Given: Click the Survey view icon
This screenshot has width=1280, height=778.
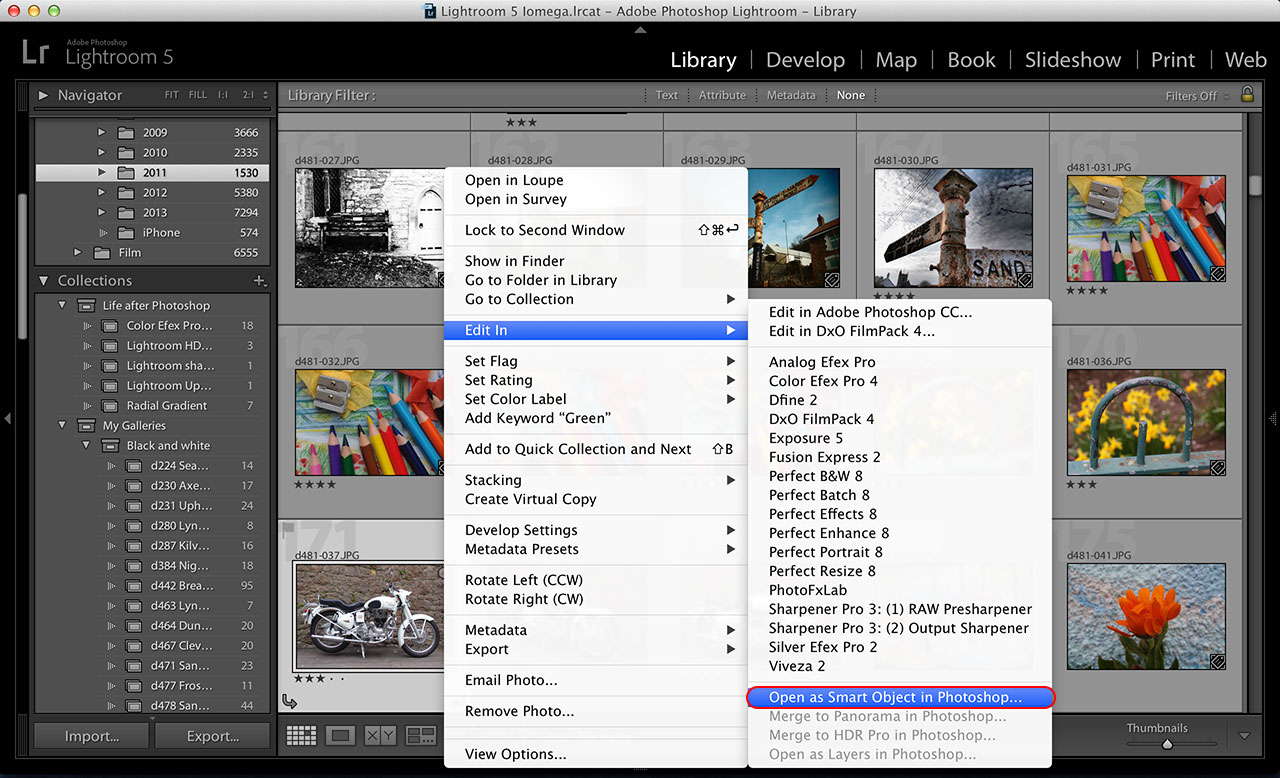Looking at the screenshot, I should pyautogui.click(x=420, y=736).
